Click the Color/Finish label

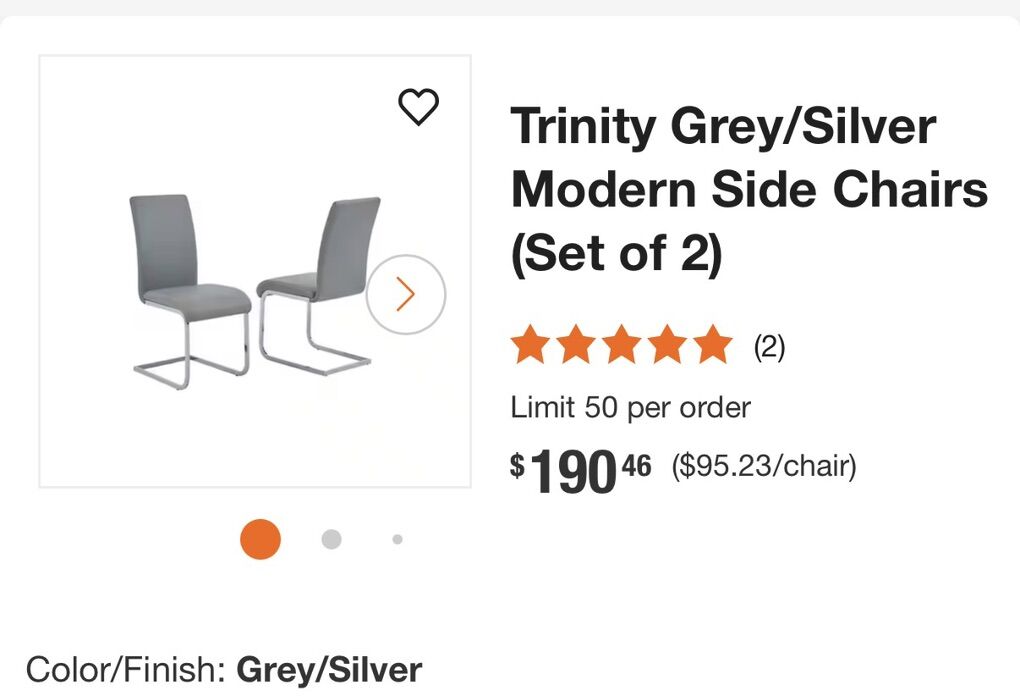click(127, 670)
